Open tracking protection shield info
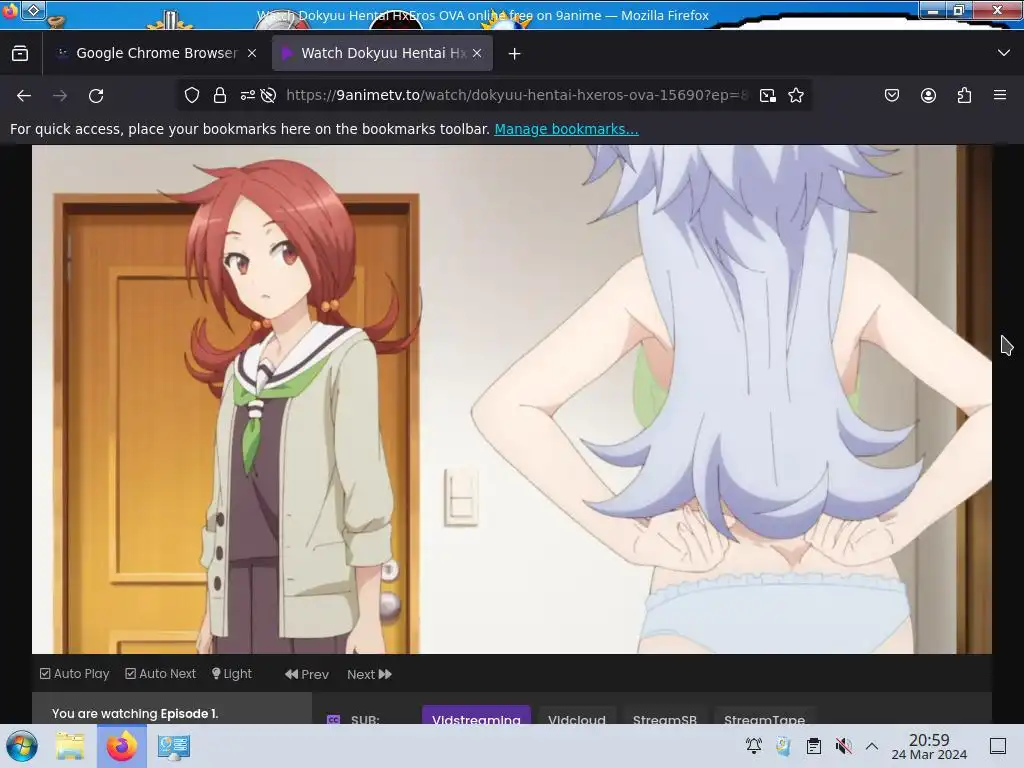Screen dimensions: 1024x768 pyautogui.click(x=192, y=95)
